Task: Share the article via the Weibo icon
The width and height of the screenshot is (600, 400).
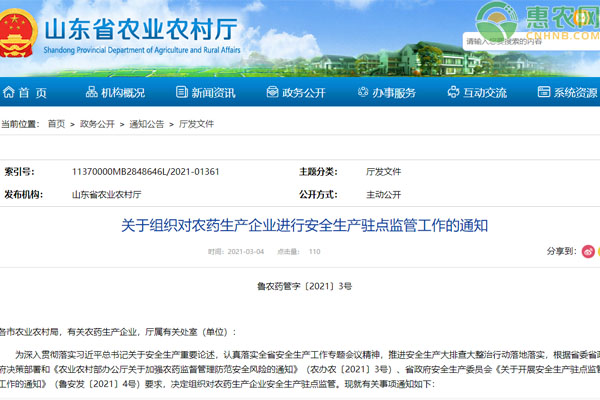Action: 588,251
